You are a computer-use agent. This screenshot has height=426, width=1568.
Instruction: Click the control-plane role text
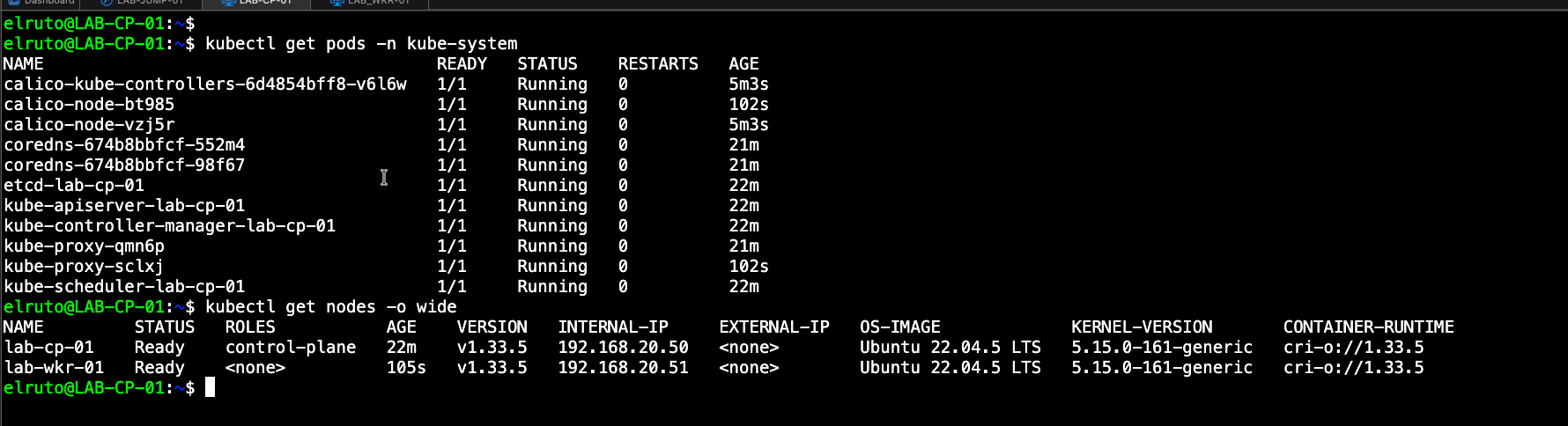[291, 348]
